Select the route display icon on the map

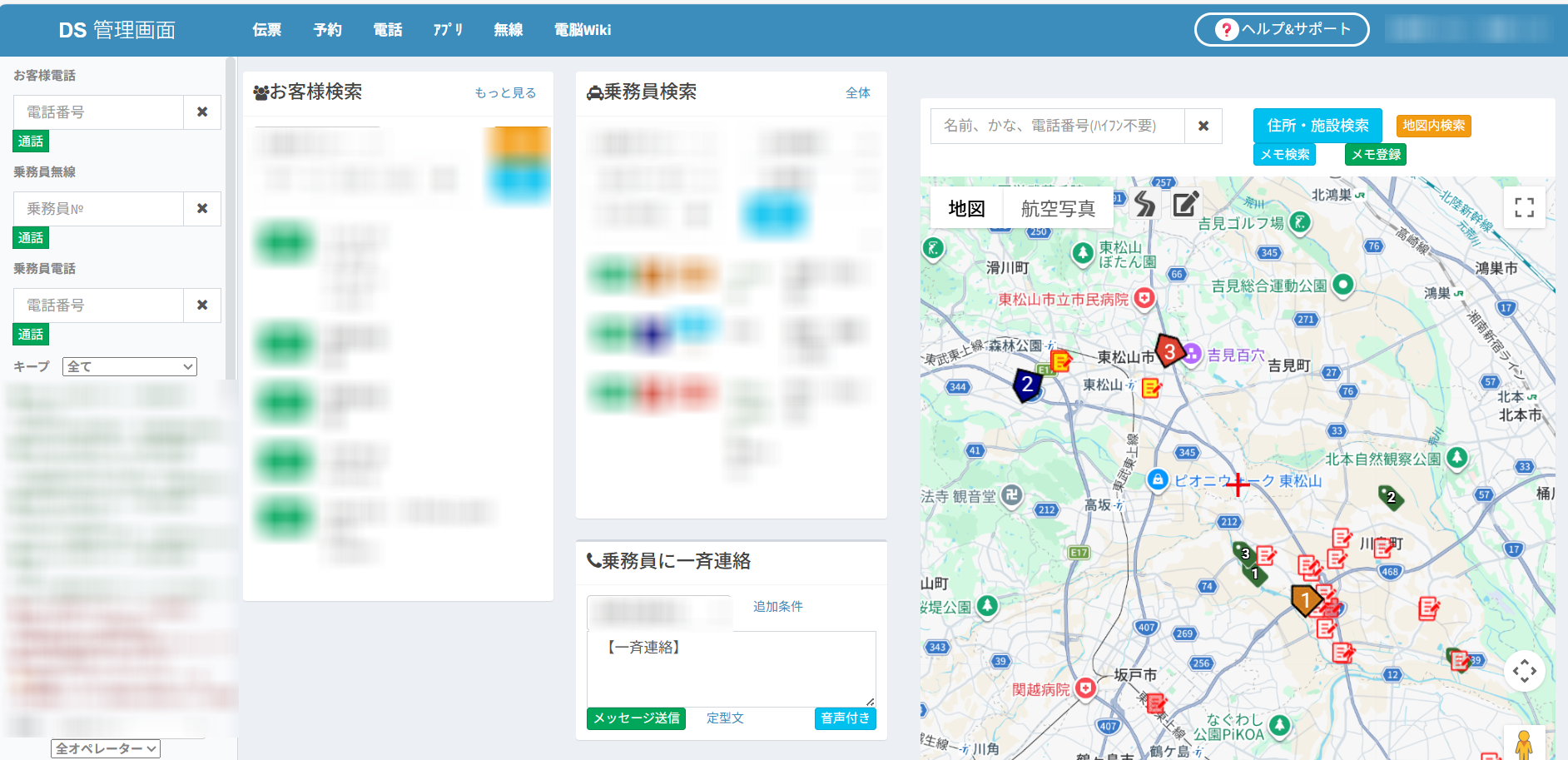point(1144,204)
